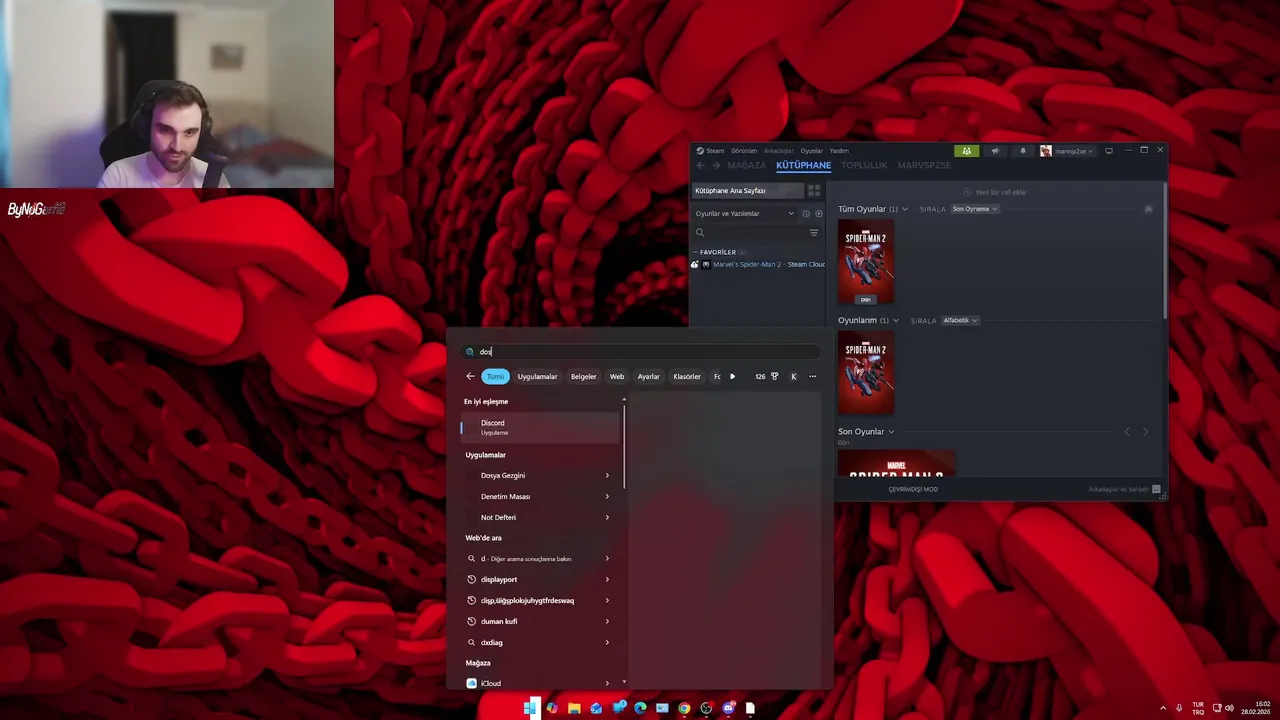This screenshot has width=1280, height=720.
Task: Show hidden tray icons chevron
Action: pos(1163,708)
